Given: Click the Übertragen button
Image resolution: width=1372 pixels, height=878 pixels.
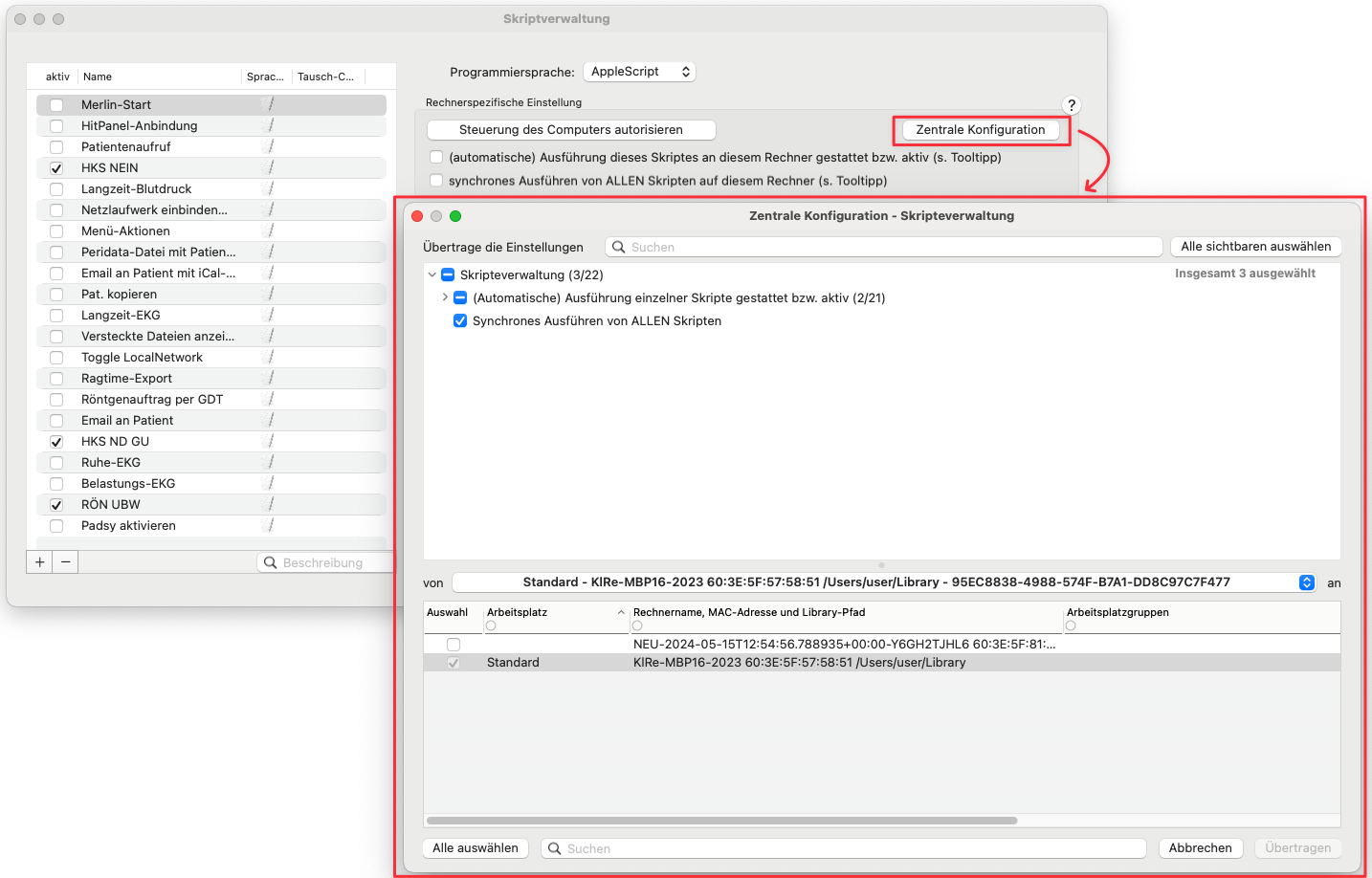Looking at the screenshot, I should tap(1297, 848).
